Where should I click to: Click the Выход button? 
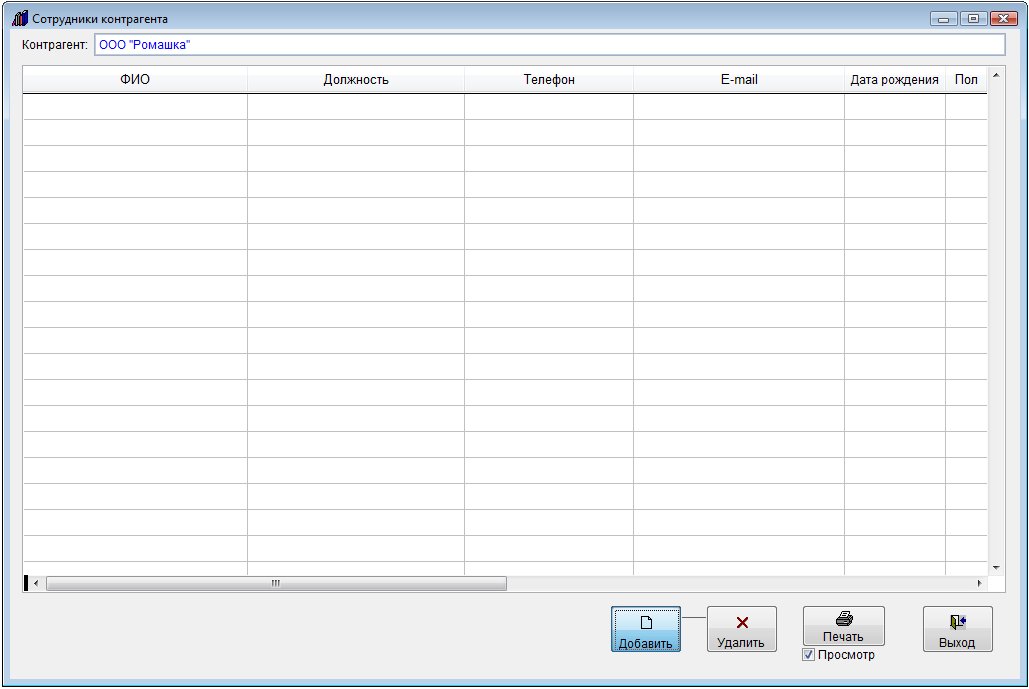point(957,629)
